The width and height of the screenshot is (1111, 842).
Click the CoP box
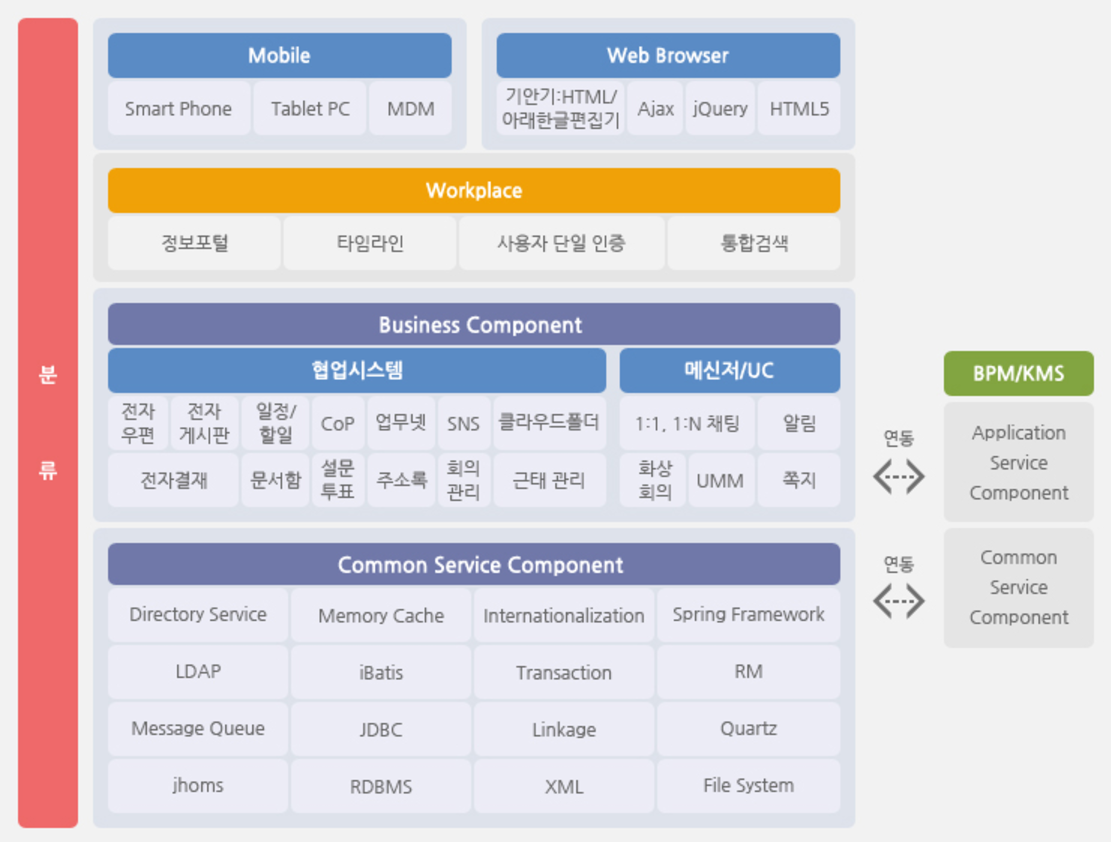point(338,422)
